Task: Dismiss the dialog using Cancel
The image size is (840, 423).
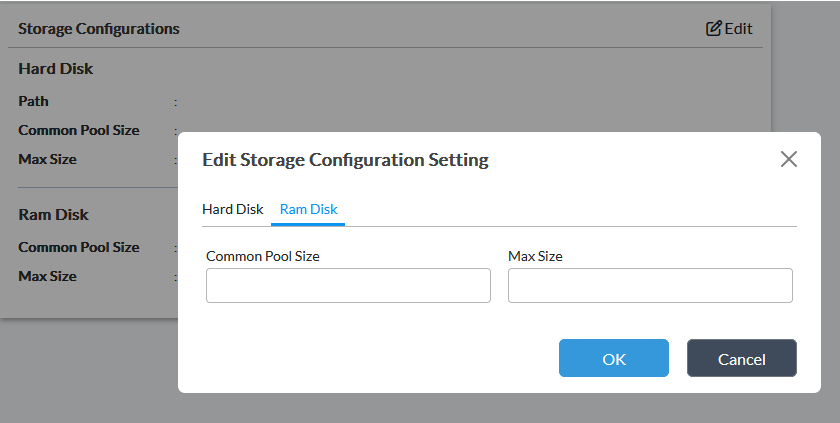Action: [x=742, y=358]
